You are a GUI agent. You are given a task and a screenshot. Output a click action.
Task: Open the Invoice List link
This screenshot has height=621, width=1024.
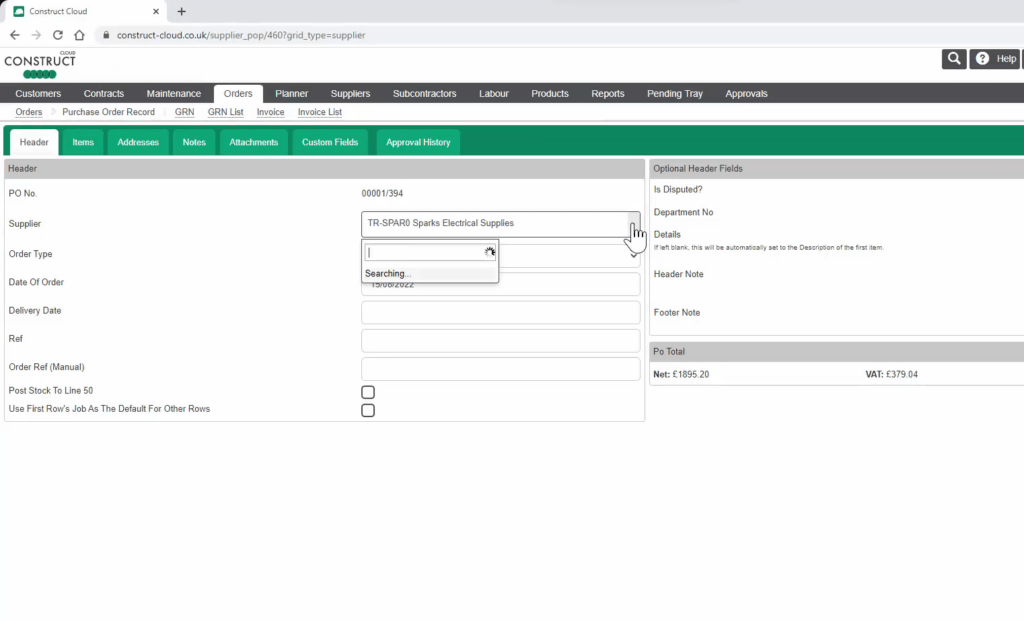(x=319, y=112)
